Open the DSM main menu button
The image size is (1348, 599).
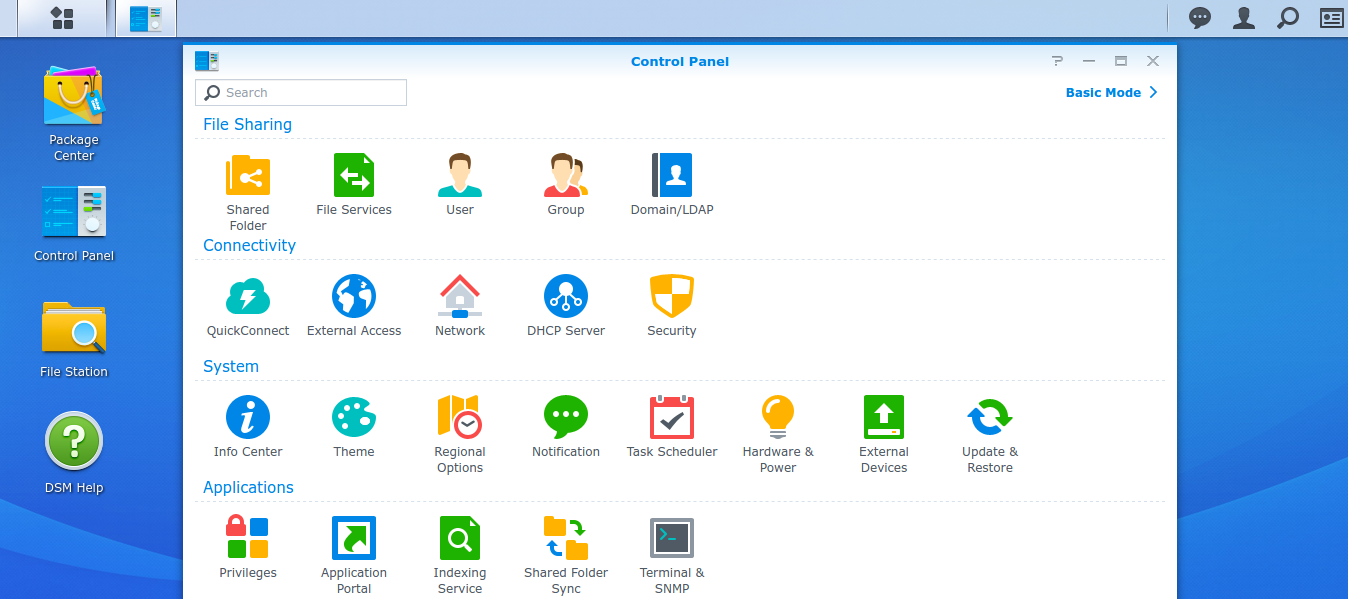[x=62, y=18]
